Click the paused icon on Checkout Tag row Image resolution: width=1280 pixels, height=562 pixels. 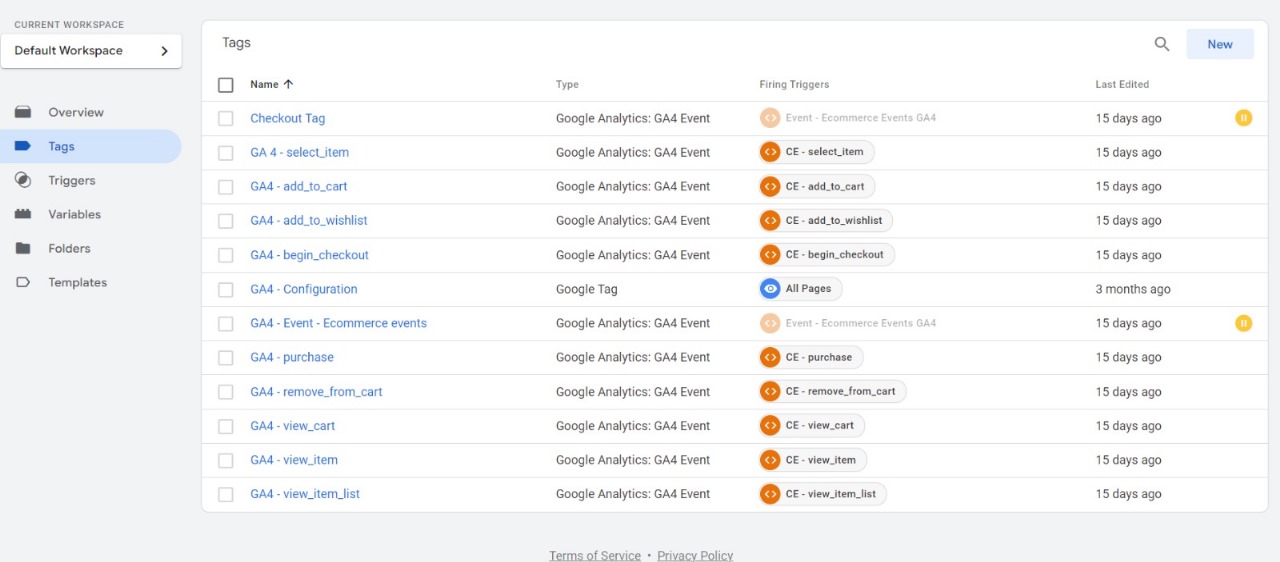point(1243,118)
